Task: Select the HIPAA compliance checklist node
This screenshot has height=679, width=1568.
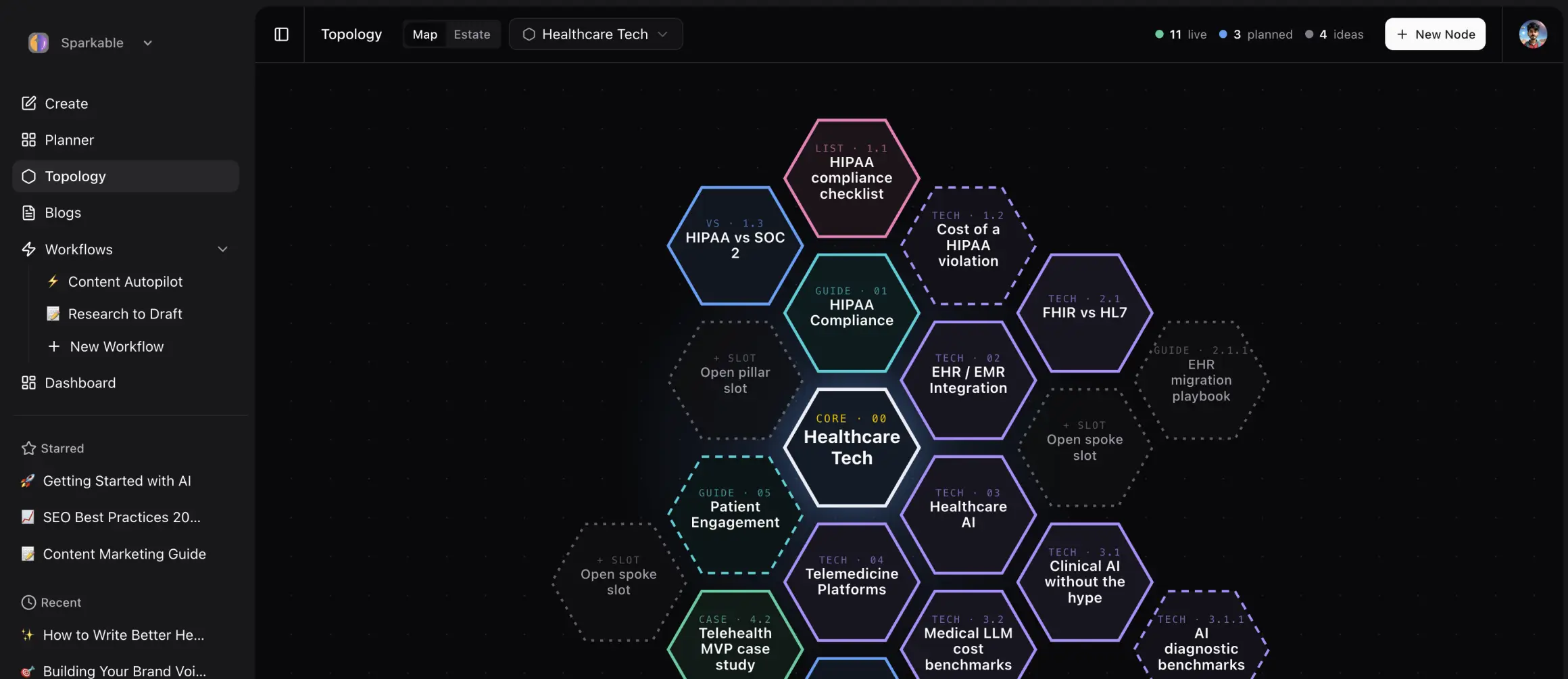Action: click(852, 178)
